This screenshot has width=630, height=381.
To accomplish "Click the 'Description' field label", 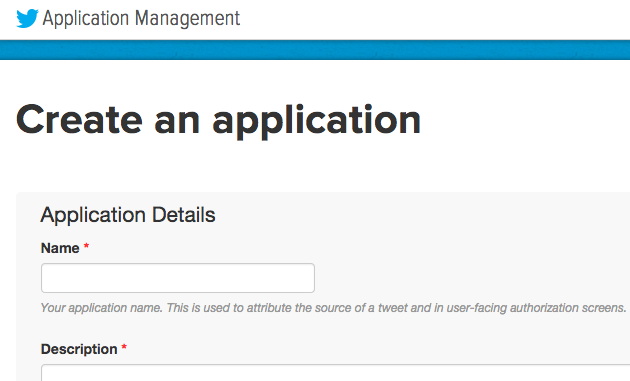I will [x=79, y=349].
